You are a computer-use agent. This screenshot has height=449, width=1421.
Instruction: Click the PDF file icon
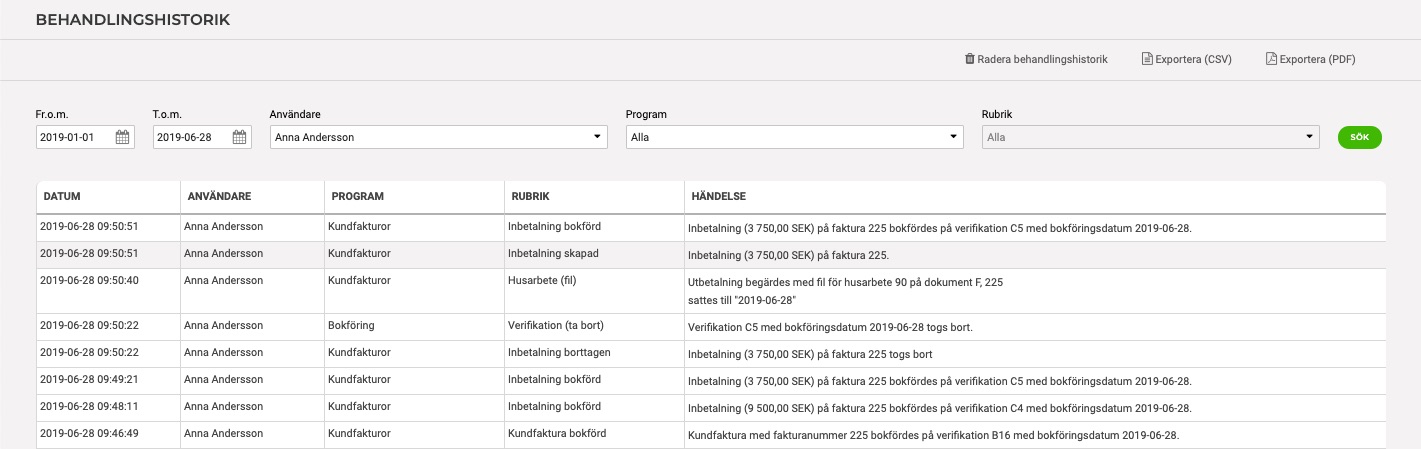tap(1272, 59)
